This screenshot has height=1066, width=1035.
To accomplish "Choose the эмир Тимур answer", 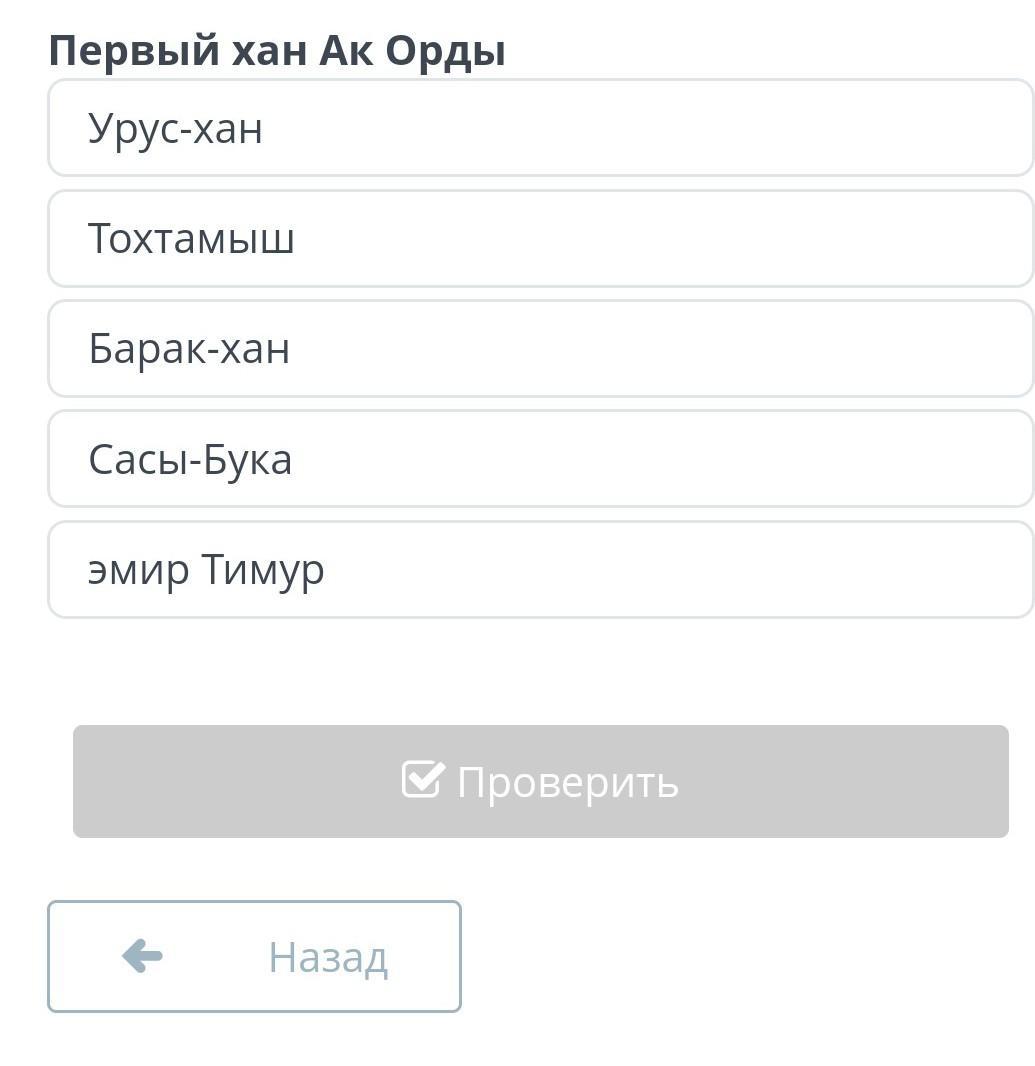I will [206, 570].
